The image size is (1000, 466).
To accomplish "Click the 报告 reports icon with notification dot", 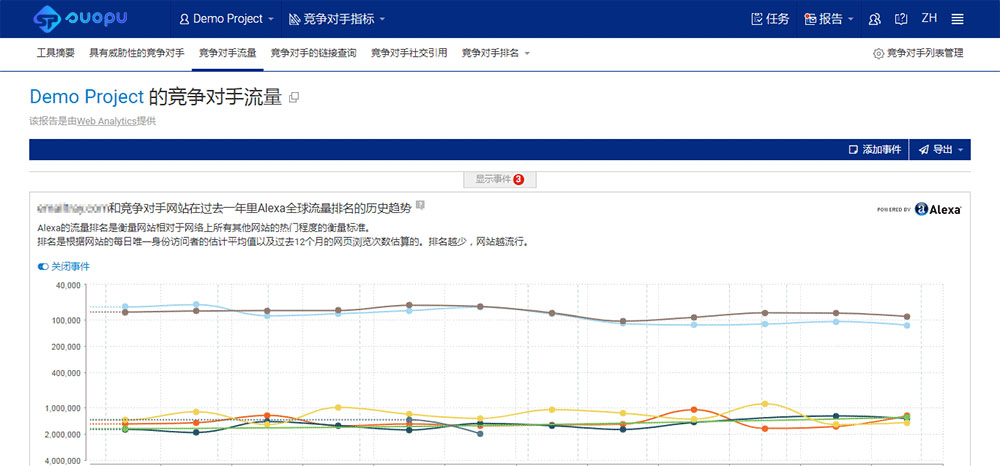I will click(x=810, y=19).
